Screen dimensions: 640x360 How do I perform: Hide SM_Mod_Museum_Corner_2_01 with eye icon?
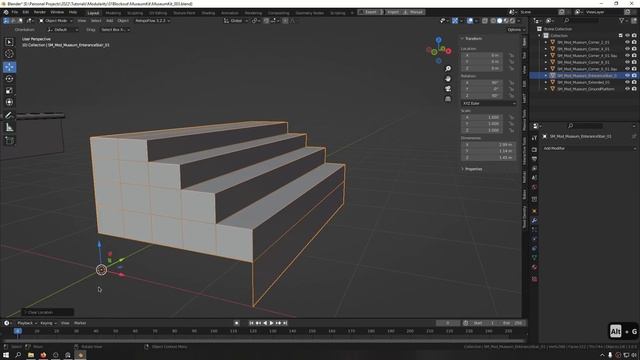tap(627, 42)
